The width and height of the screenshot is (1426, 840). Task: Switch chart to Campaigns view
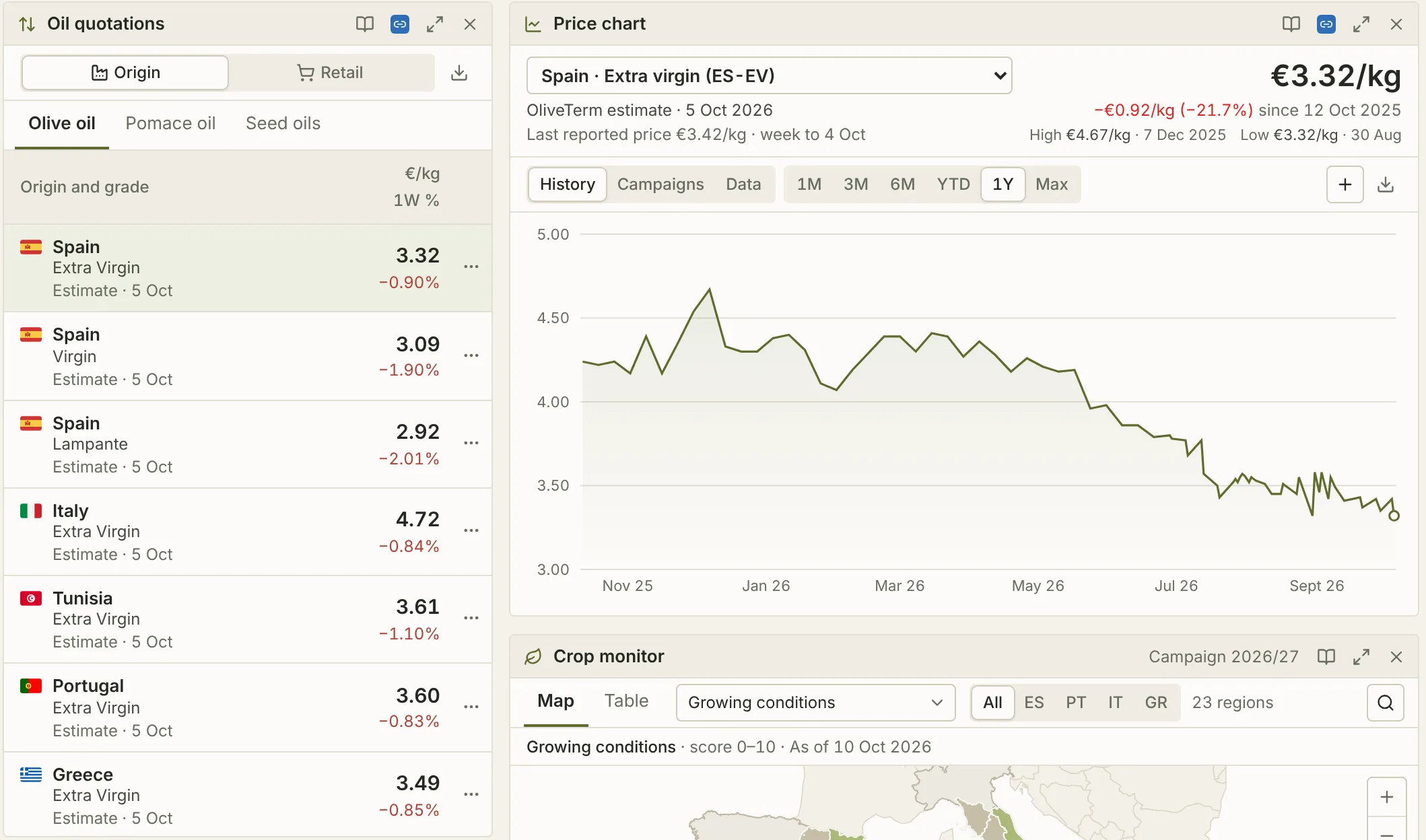click(660, 184)
